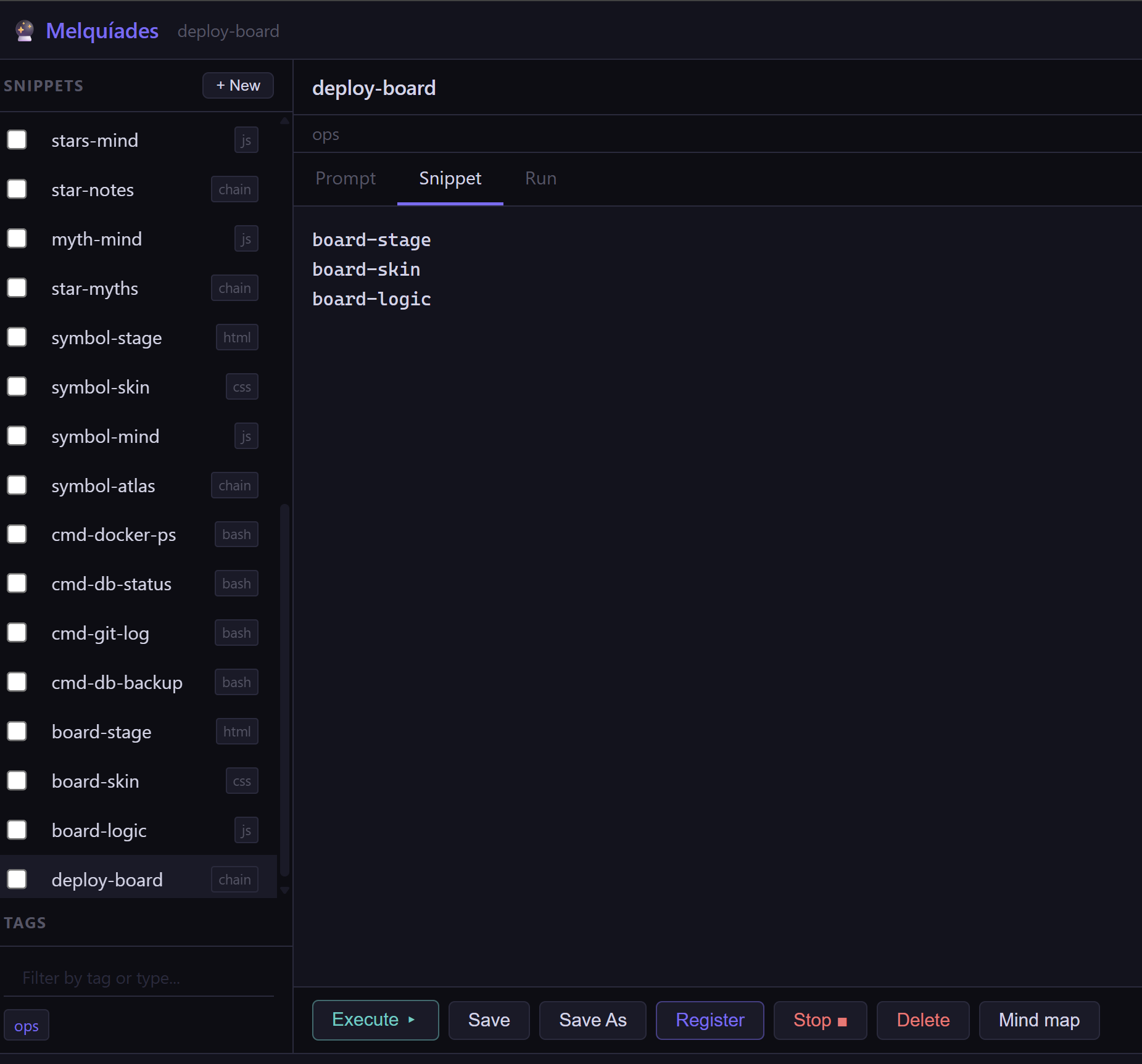The height and width of the screenshot is (1064, 1142).
Task: Check the board-skin checkbox
Action: (17, 781)
